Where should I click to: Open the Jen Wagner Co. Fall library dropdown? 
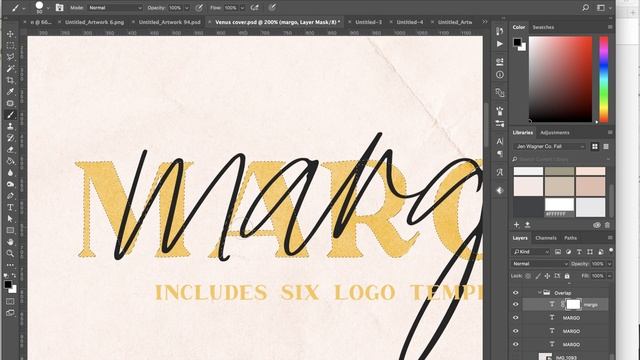tap(549, 146)
